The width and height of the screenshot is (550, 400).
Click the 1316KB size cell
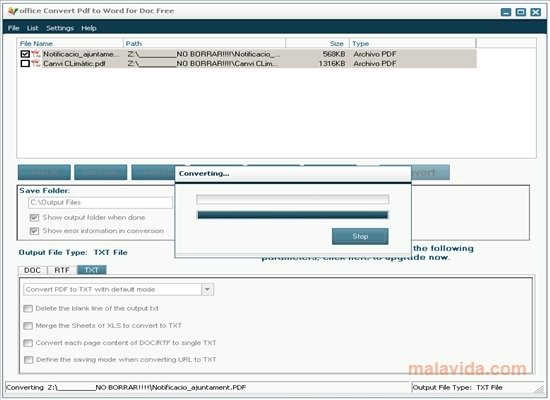(332, 64)
